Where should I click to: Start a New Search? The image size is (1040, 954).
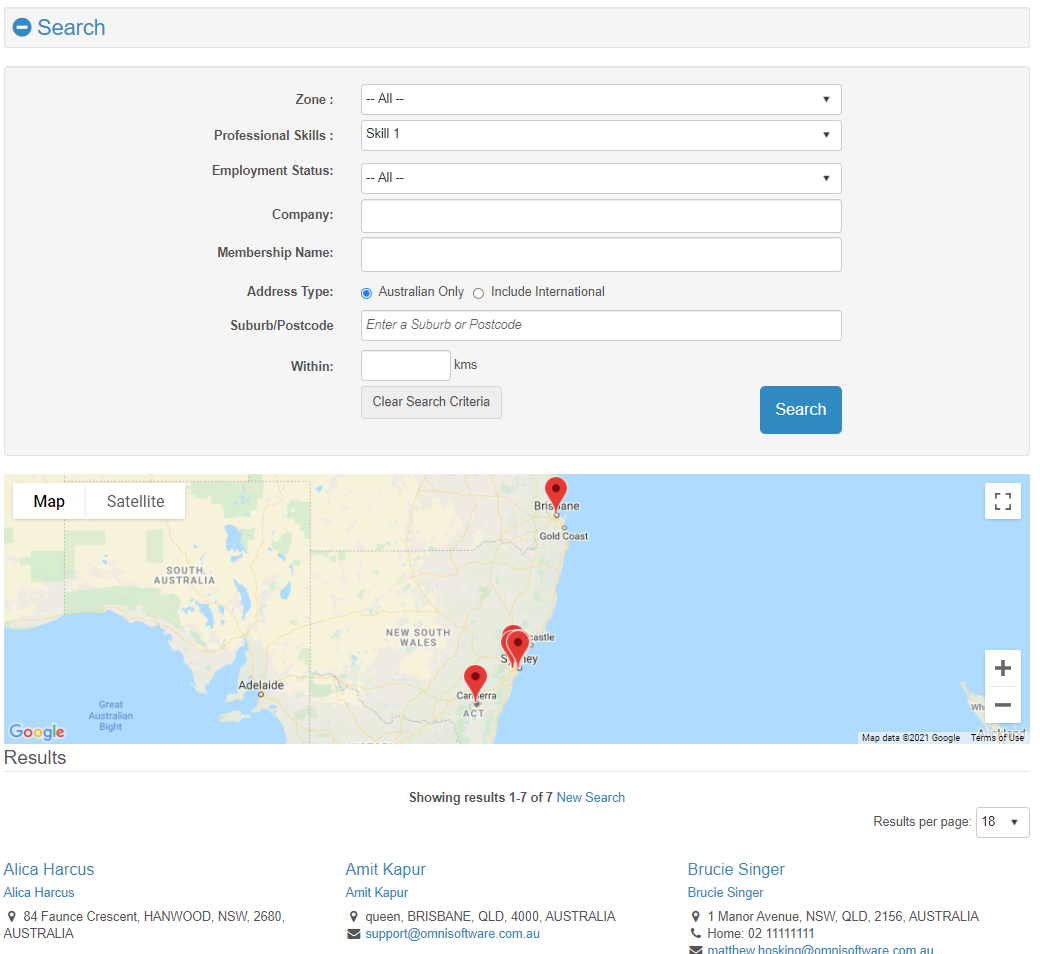pos(590,797)
